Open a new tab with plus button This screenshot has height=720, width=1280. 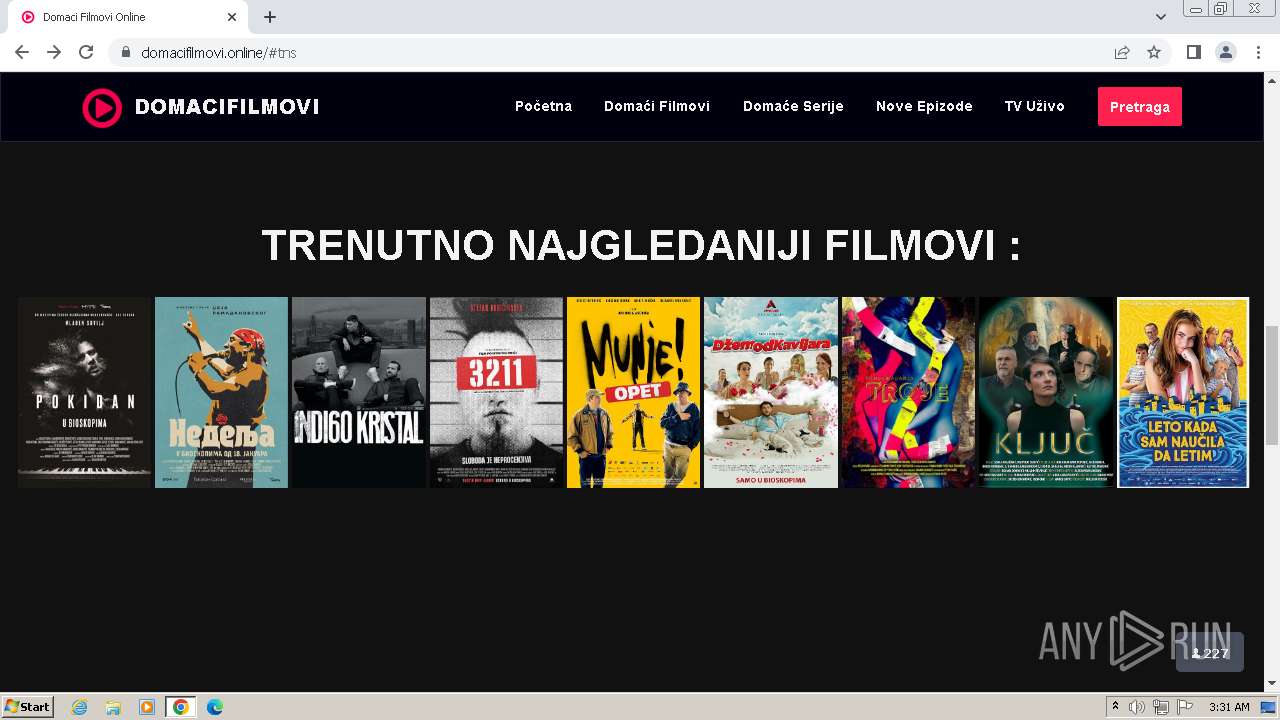tap(270, 17)
